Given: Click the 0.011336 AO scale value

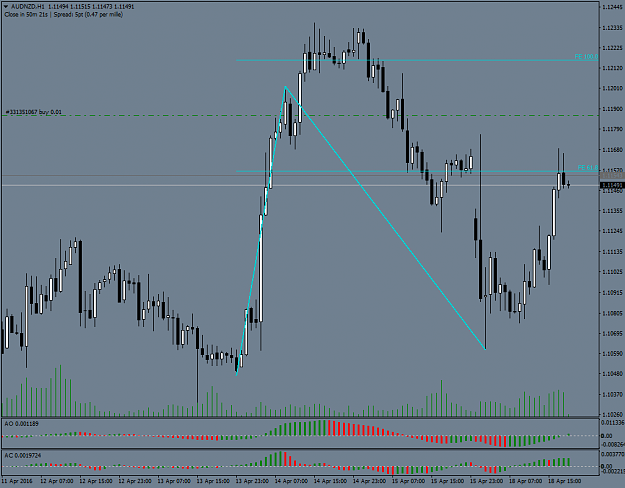Looking at the screenshot, I should click(x=613, y=422).
